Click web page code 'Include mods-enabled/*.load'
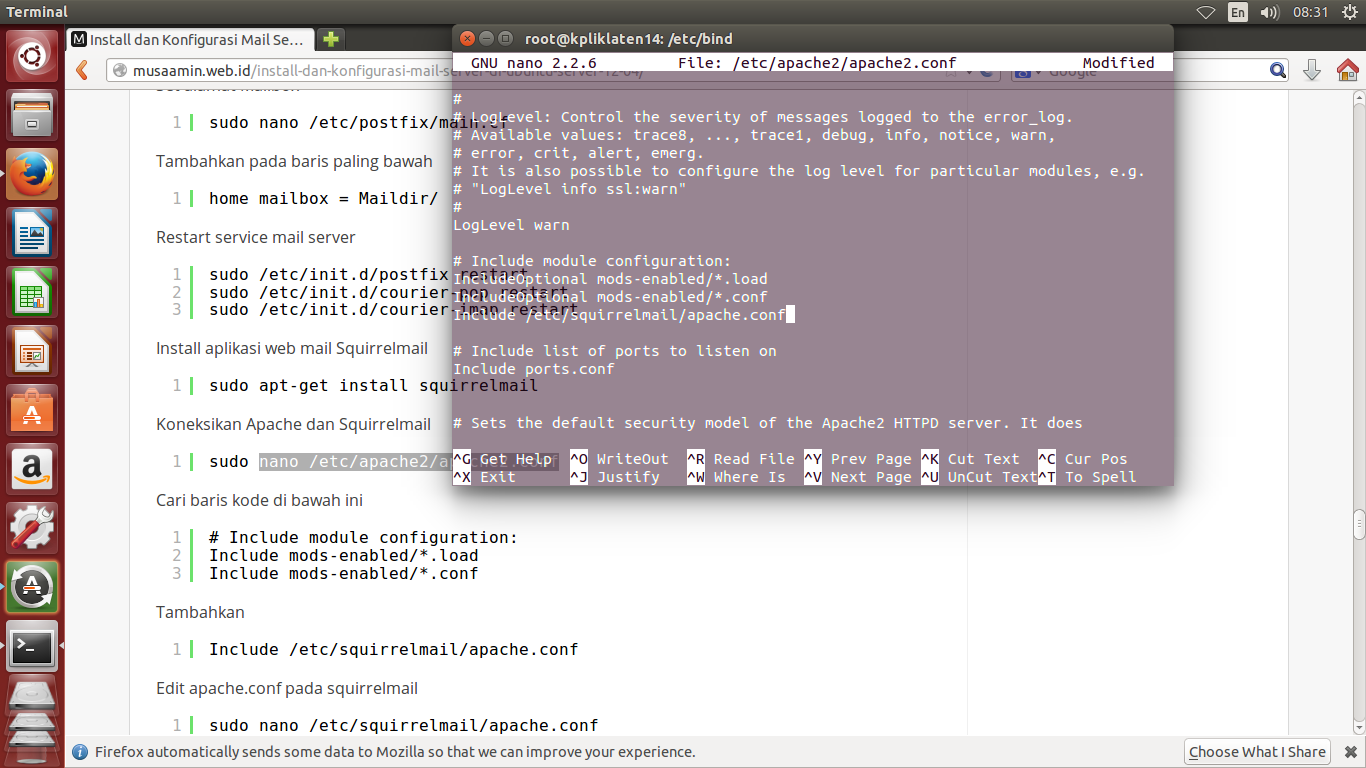The width and height of the screenshot is (1366, 768). coord(343,555)
